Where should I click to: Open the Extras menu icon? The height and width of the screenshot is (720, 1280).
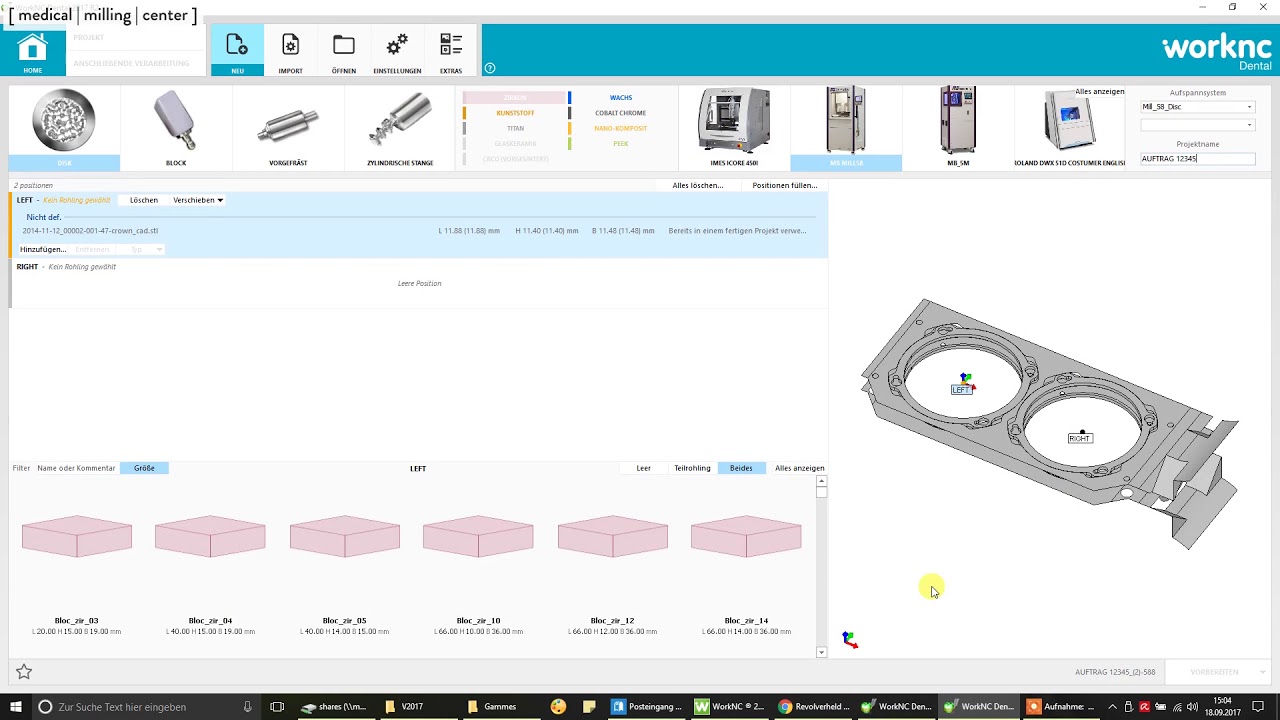(451, 52)
